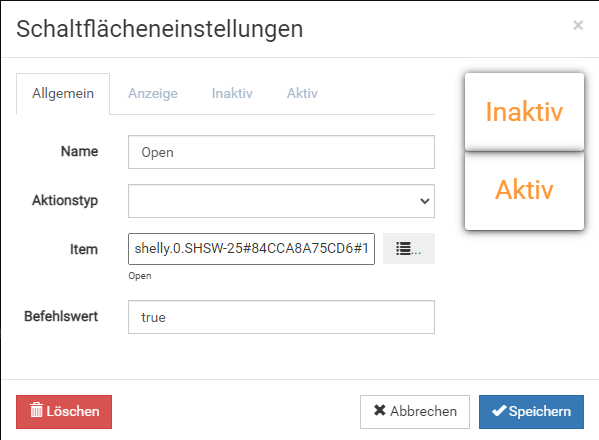Go to the Aktiv settings tab
This screenshot has height=440, width=599.
click(302, 94)
